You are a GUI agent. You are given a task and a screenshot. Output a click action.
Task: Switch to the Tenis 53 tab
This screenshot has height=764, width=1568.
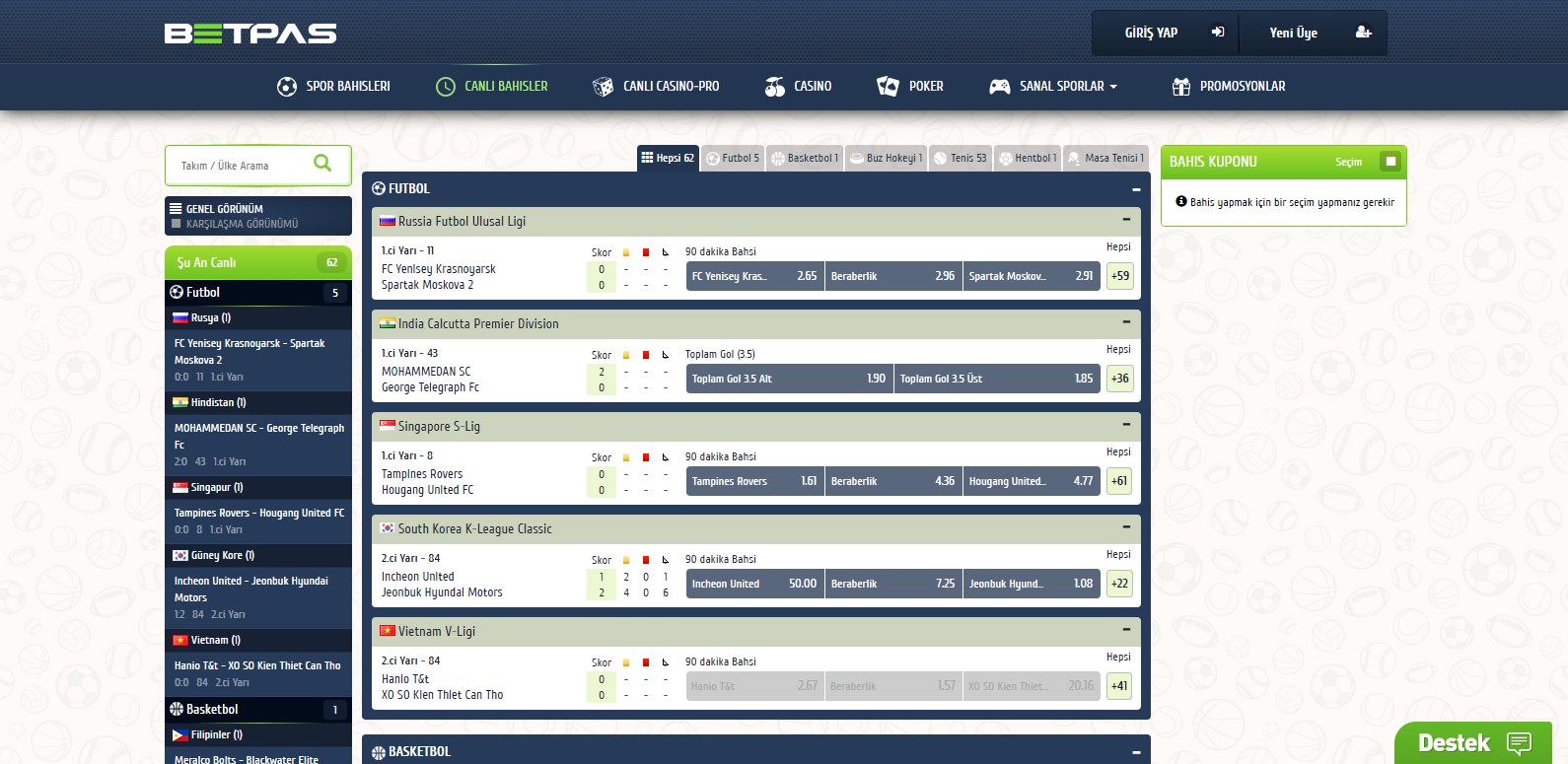pos(961,158)
